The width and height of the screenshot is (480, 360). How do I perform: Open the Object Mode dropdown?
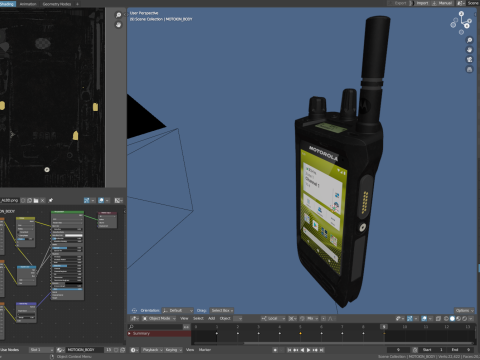pyautogui.click(x=159, y=318)
